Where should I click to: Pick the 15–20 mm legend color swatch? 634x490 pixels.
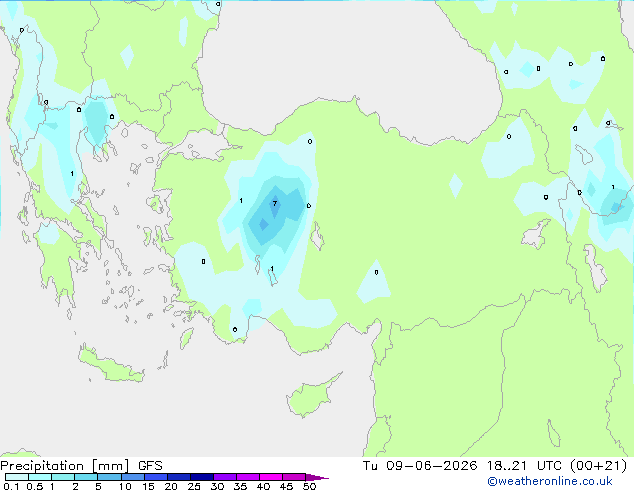point(155,477)
